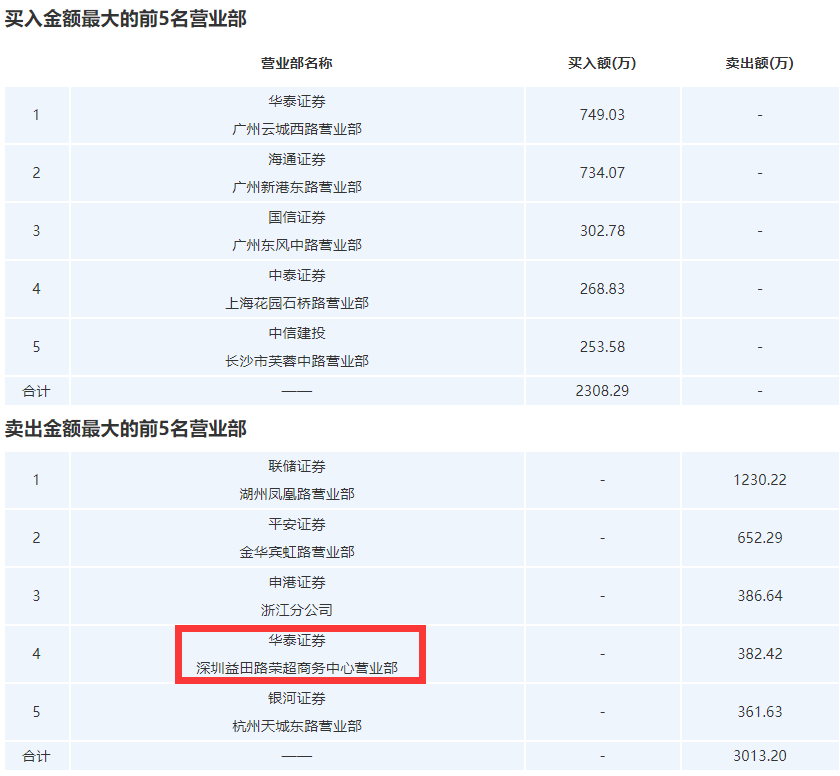Click rank number 5 beside 银河证券
Image resolution: width=840 pixels, height=776 pixels.
(x=36, y=711)
